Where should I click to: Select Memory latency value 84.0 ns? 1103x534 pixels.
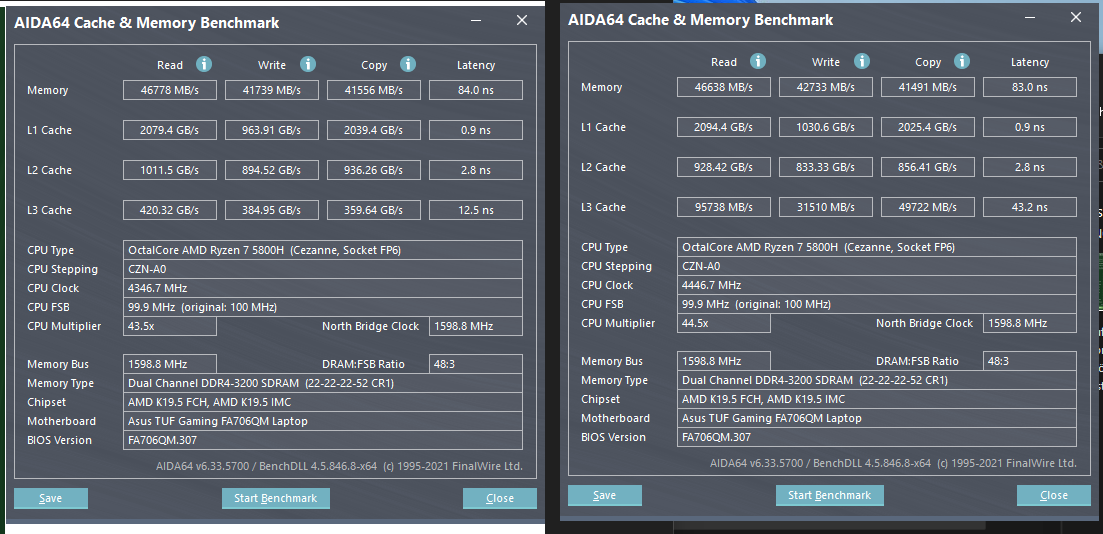coord(476,90)
